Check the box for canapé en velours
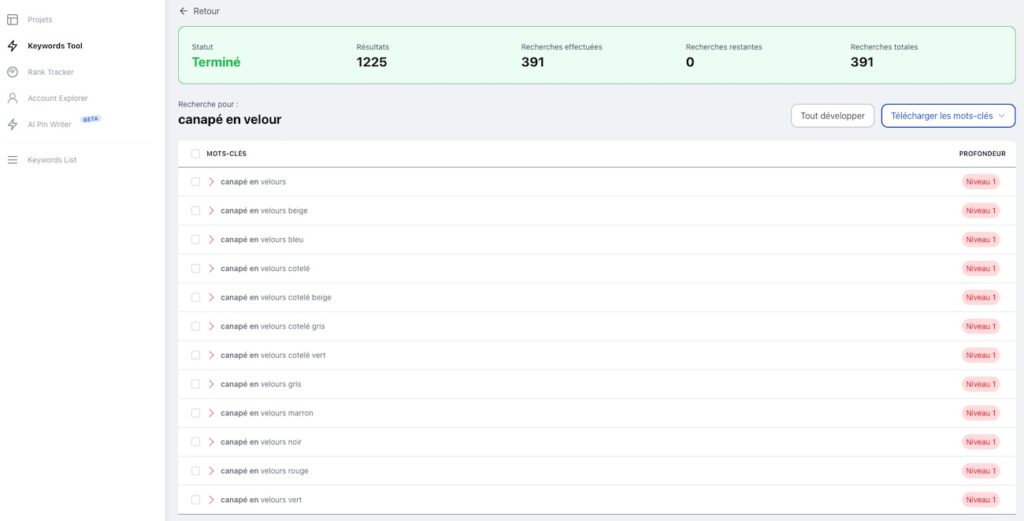Viewport: 1024px width, 521px height. pyautogui.click(x=195, y=182)
